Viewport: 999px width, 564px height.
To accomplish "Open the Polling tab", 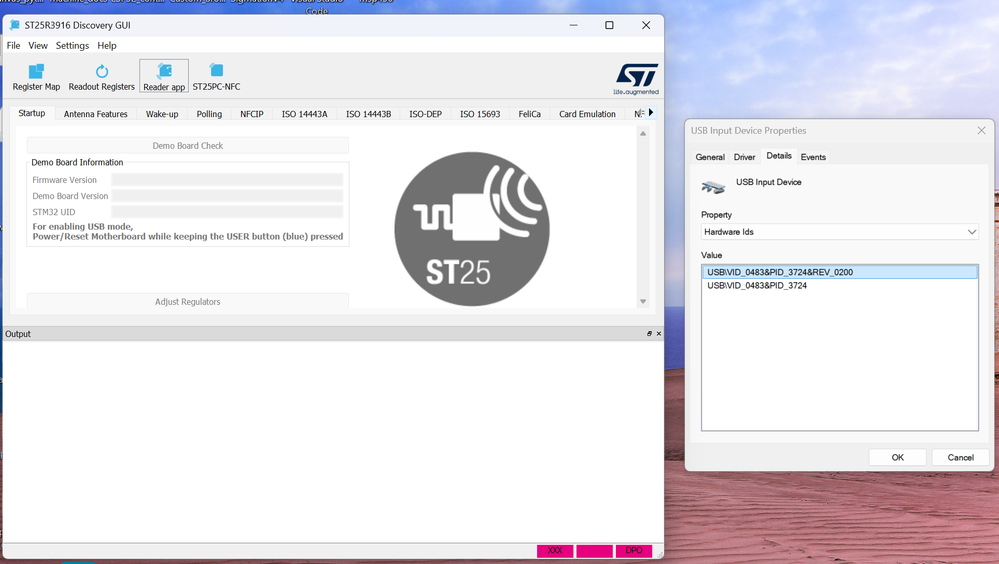I will [x=209, y=114].
